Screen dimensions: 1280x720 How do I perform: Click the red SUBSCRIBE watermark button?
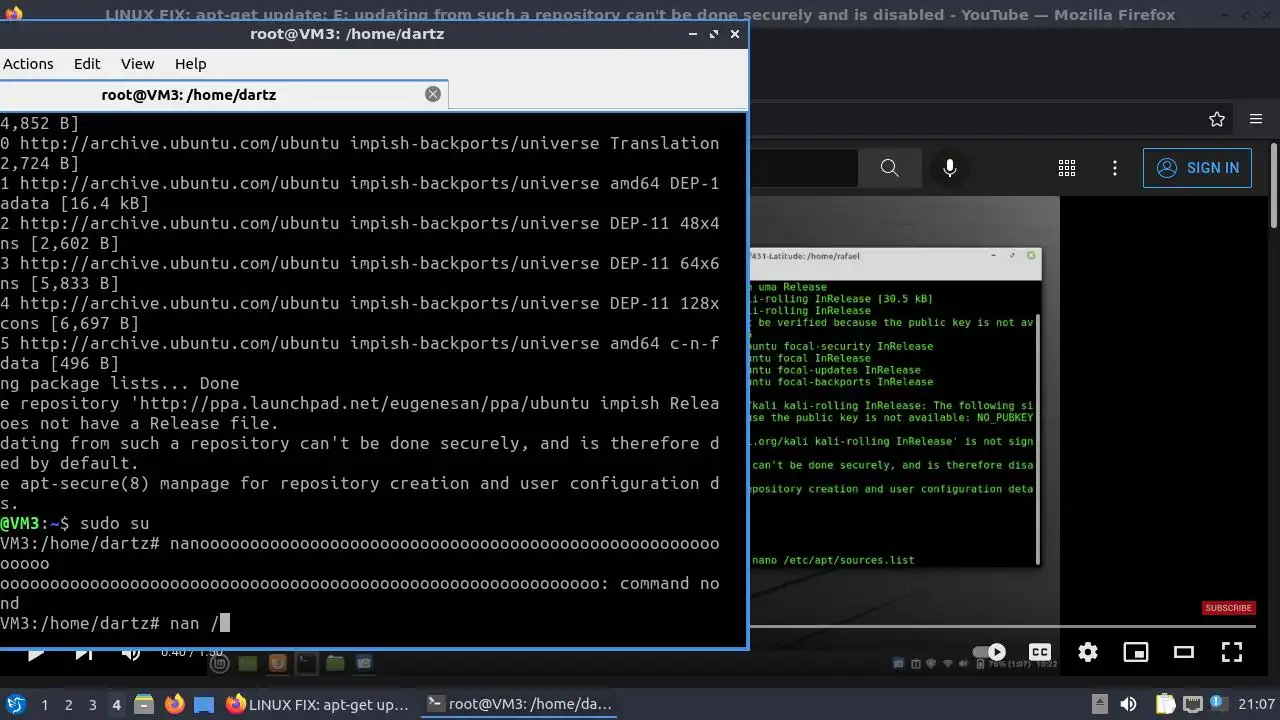point(1228,608)
